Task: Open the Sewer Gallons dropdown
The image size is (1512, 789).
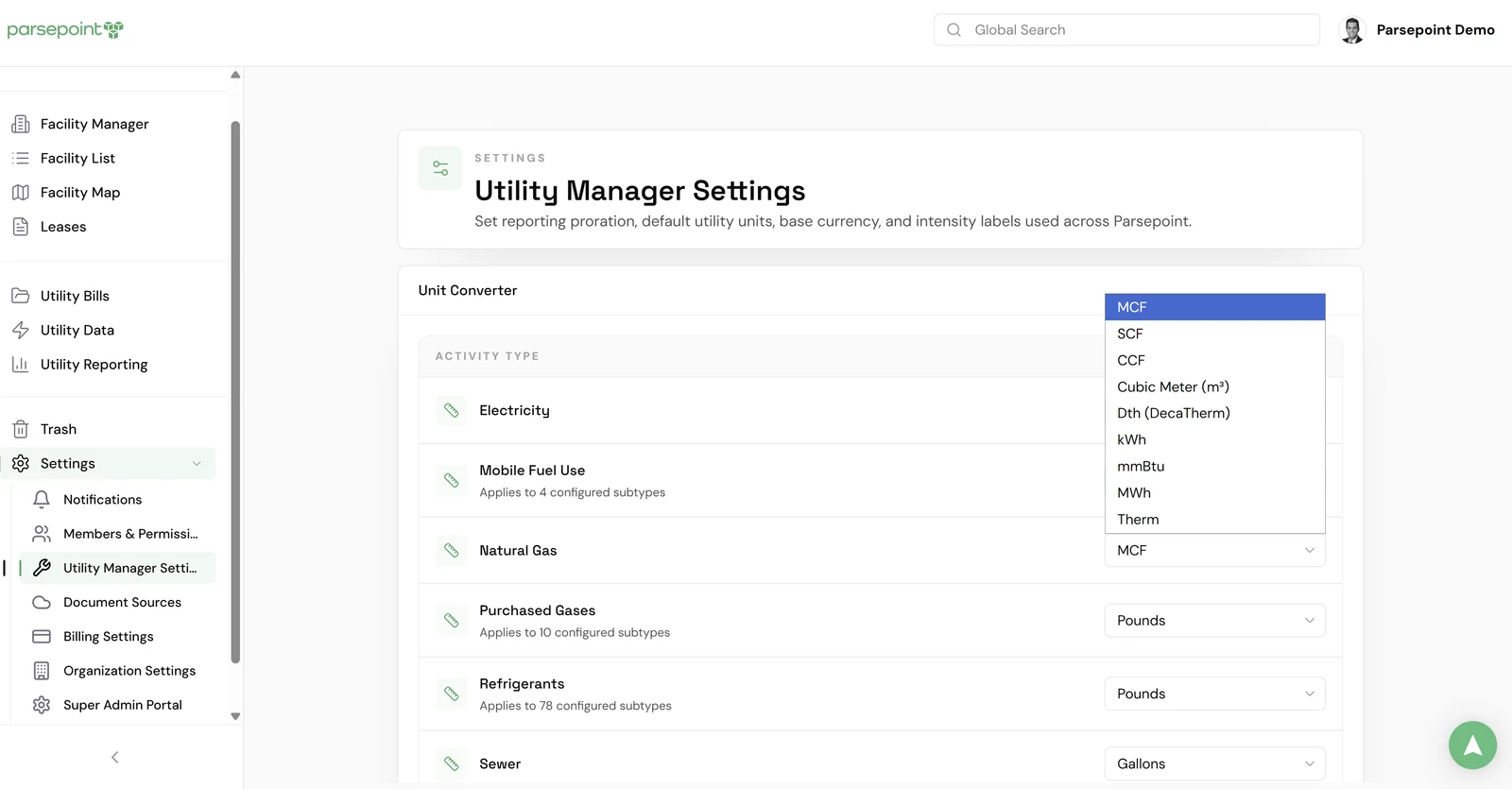Action: (1214, 763)
